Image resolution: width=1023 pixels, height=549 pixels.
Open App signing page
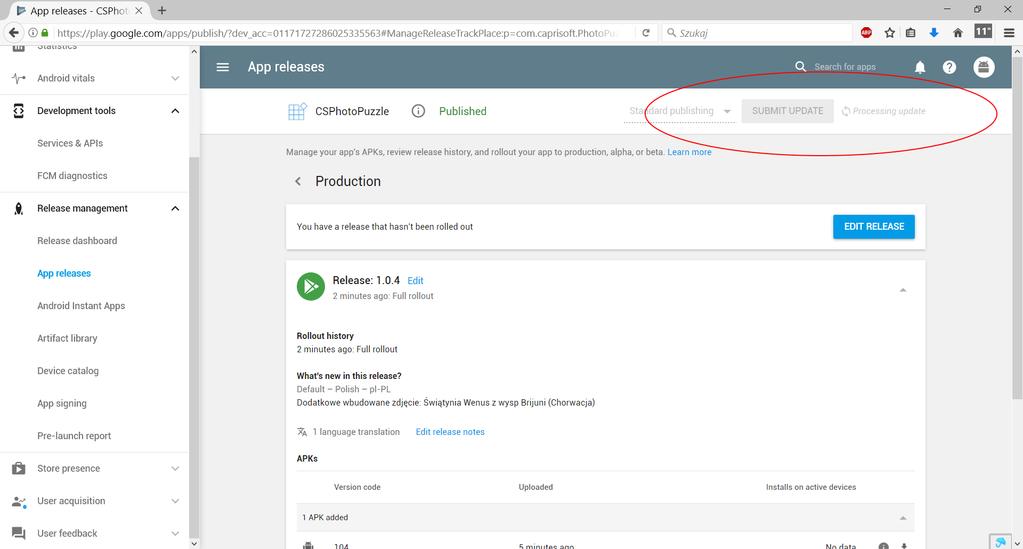tap(61, 403)
